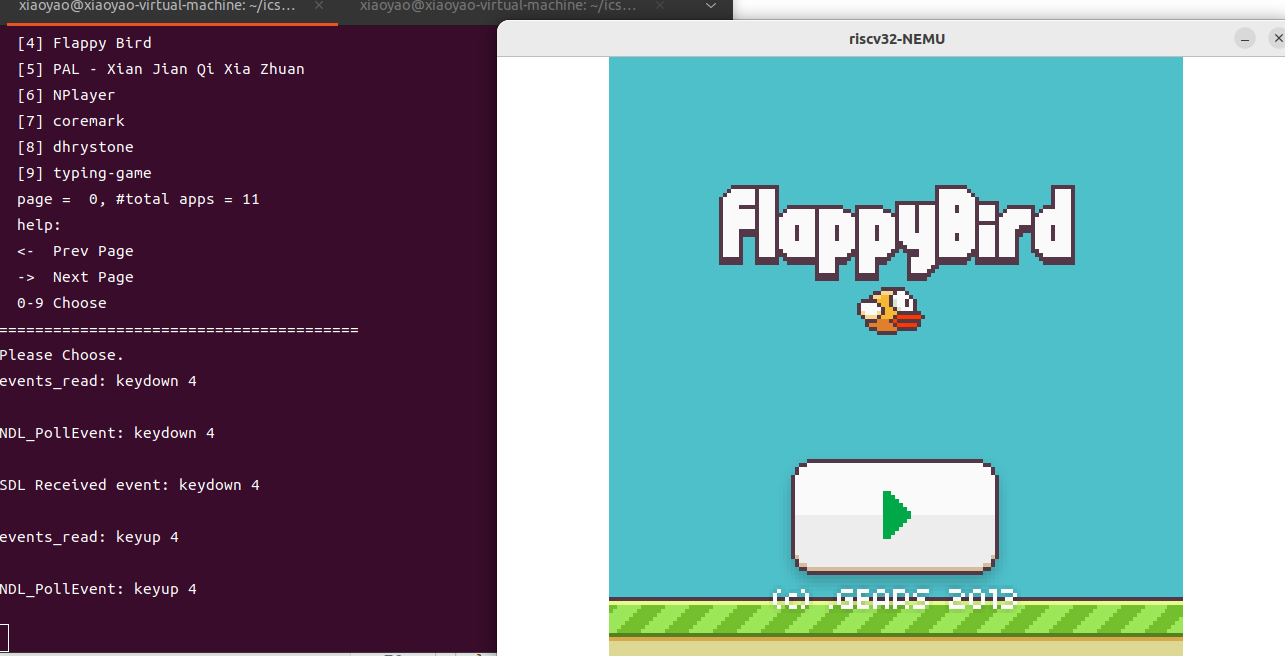Click the yellow bird sprite
This screenshot has width=1285, height=656.
890,310
